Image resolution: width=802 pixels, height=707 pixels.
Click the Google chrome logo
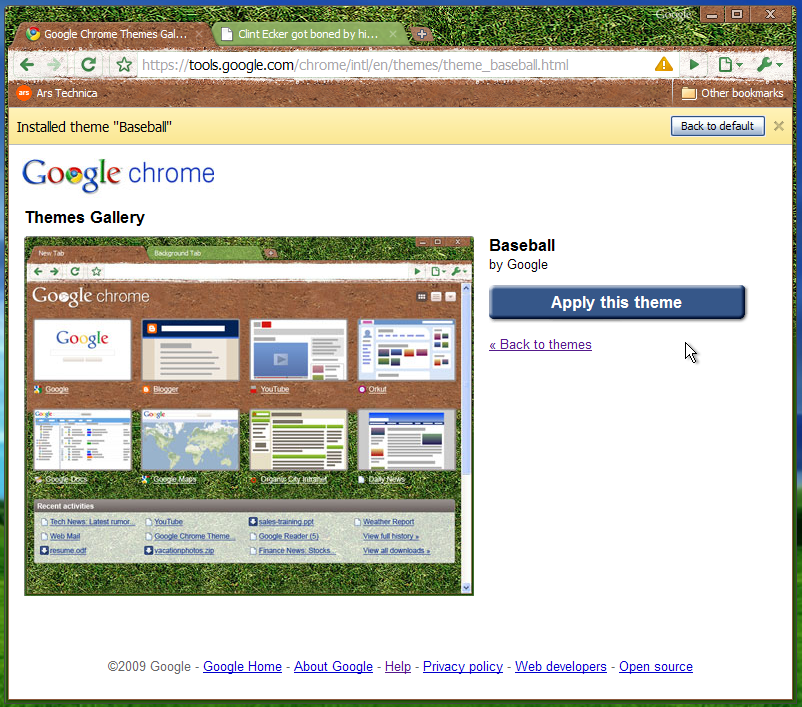118,174
